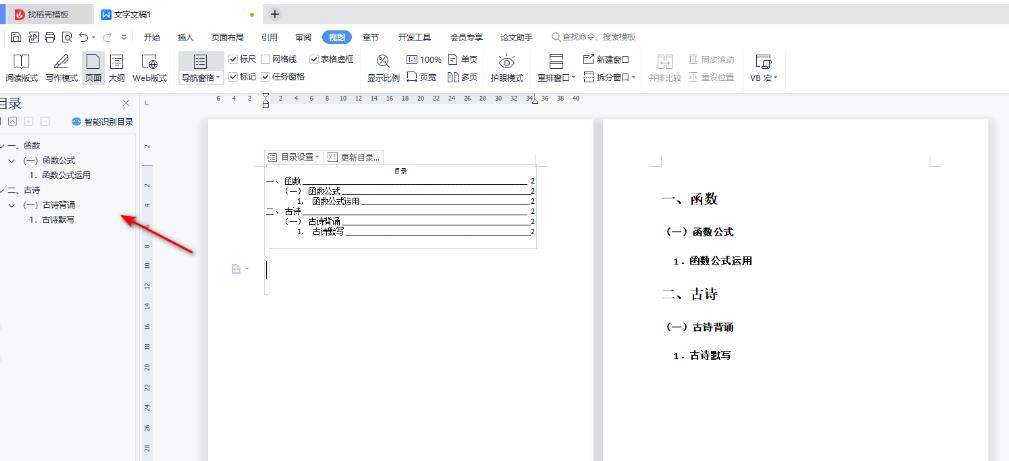Enable 写作模式 writing mode

pyautogui.click(x=61, y=68)
